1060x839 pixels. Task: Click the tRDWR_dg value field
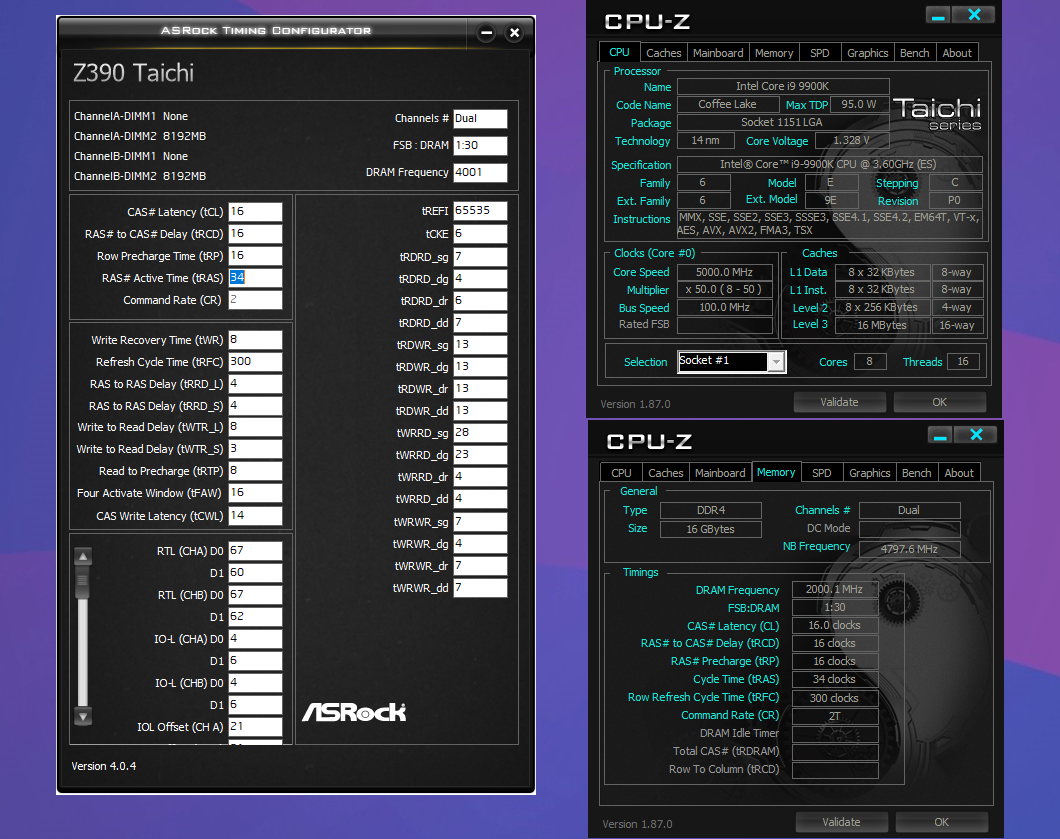[x=480, y=366]
